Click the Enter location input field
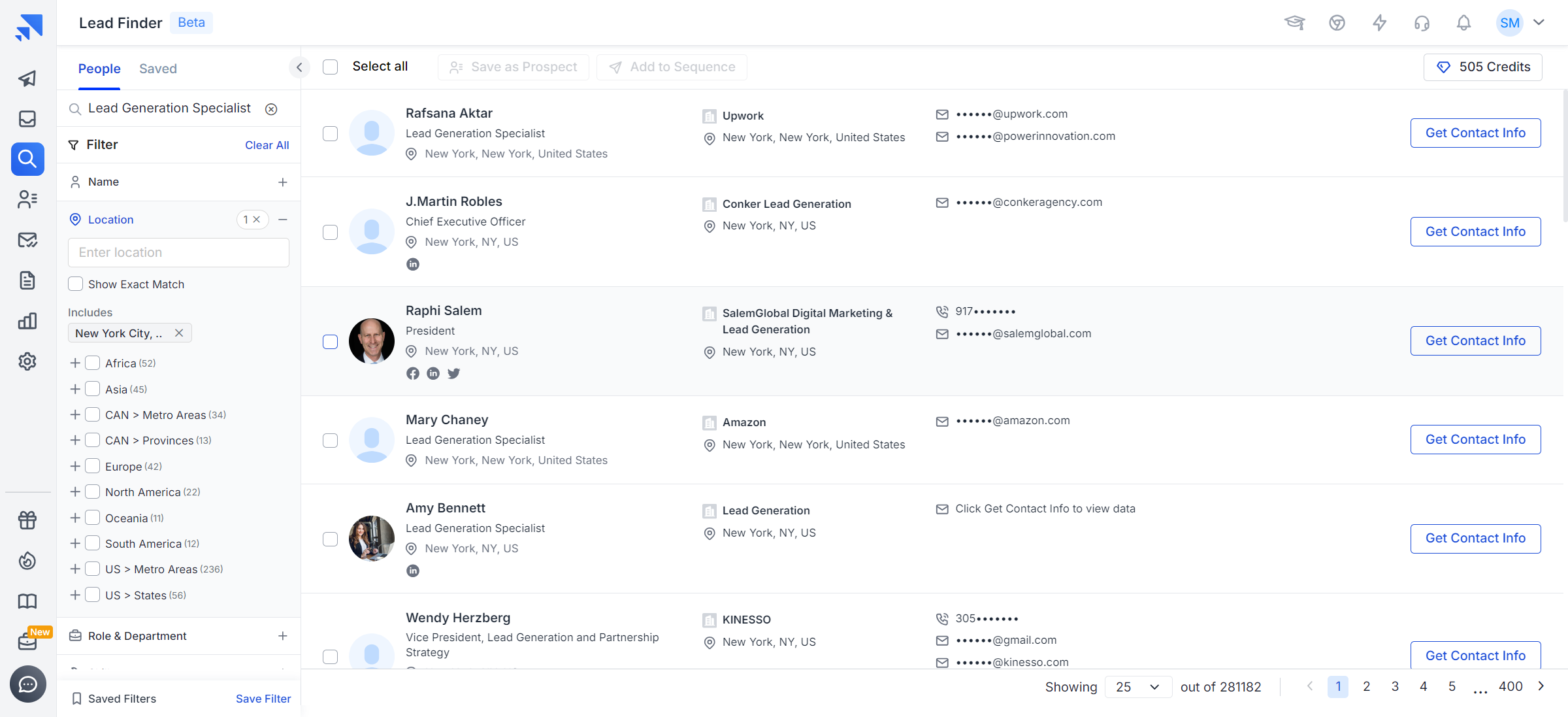Image resolution: width=1568 pixels, height=717 pixels. (178, 252)
